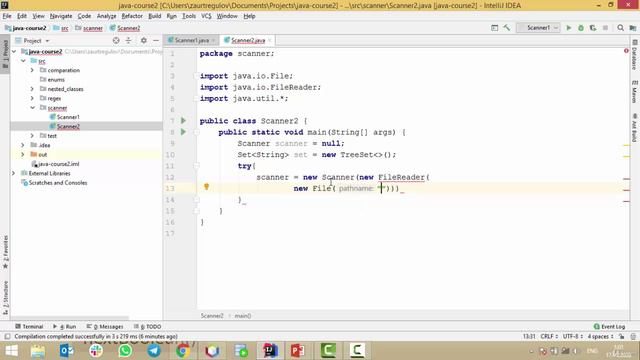Open the VCS menu
The height and width of the screenshot is (360, 640).
point(206,16)
